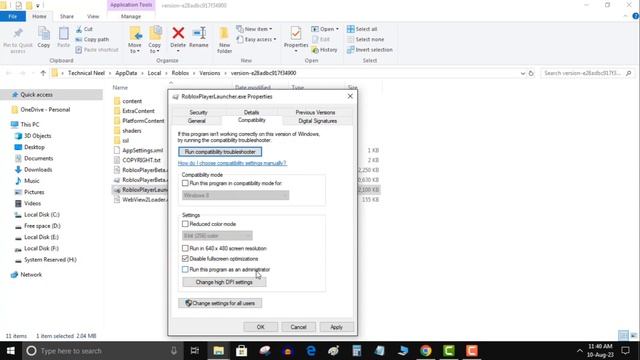
Task: Open the Manage ribbon tab
Action: pyautogui.click(x=131, y=16)
